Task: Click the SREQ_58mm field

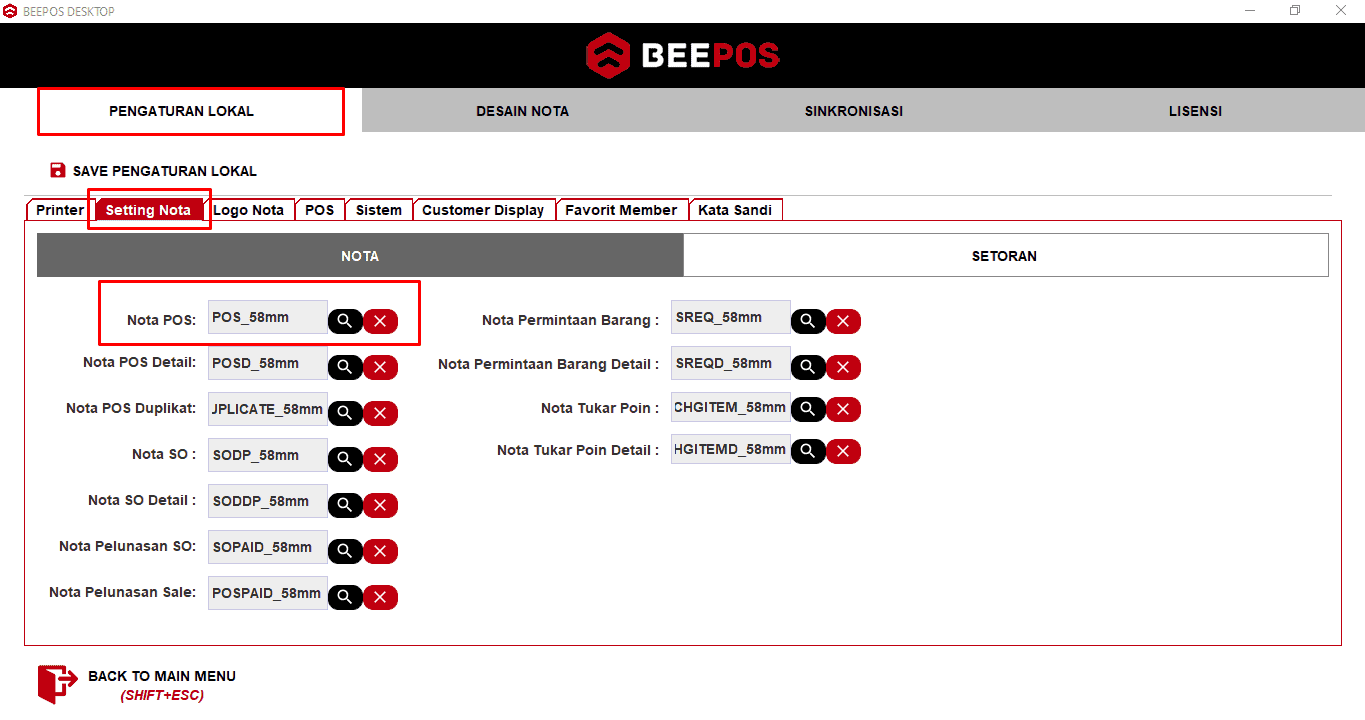Action: coord(731,317)
